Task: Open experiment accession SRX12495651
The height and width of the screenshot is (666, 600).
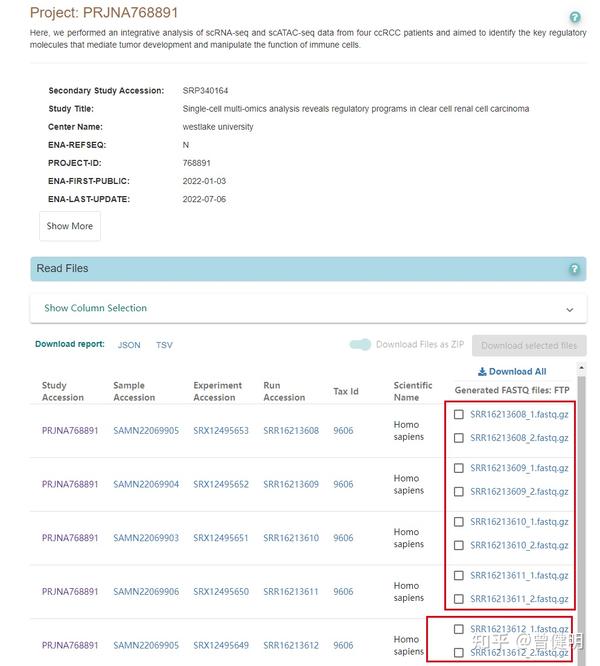Action: click(221, 538)
